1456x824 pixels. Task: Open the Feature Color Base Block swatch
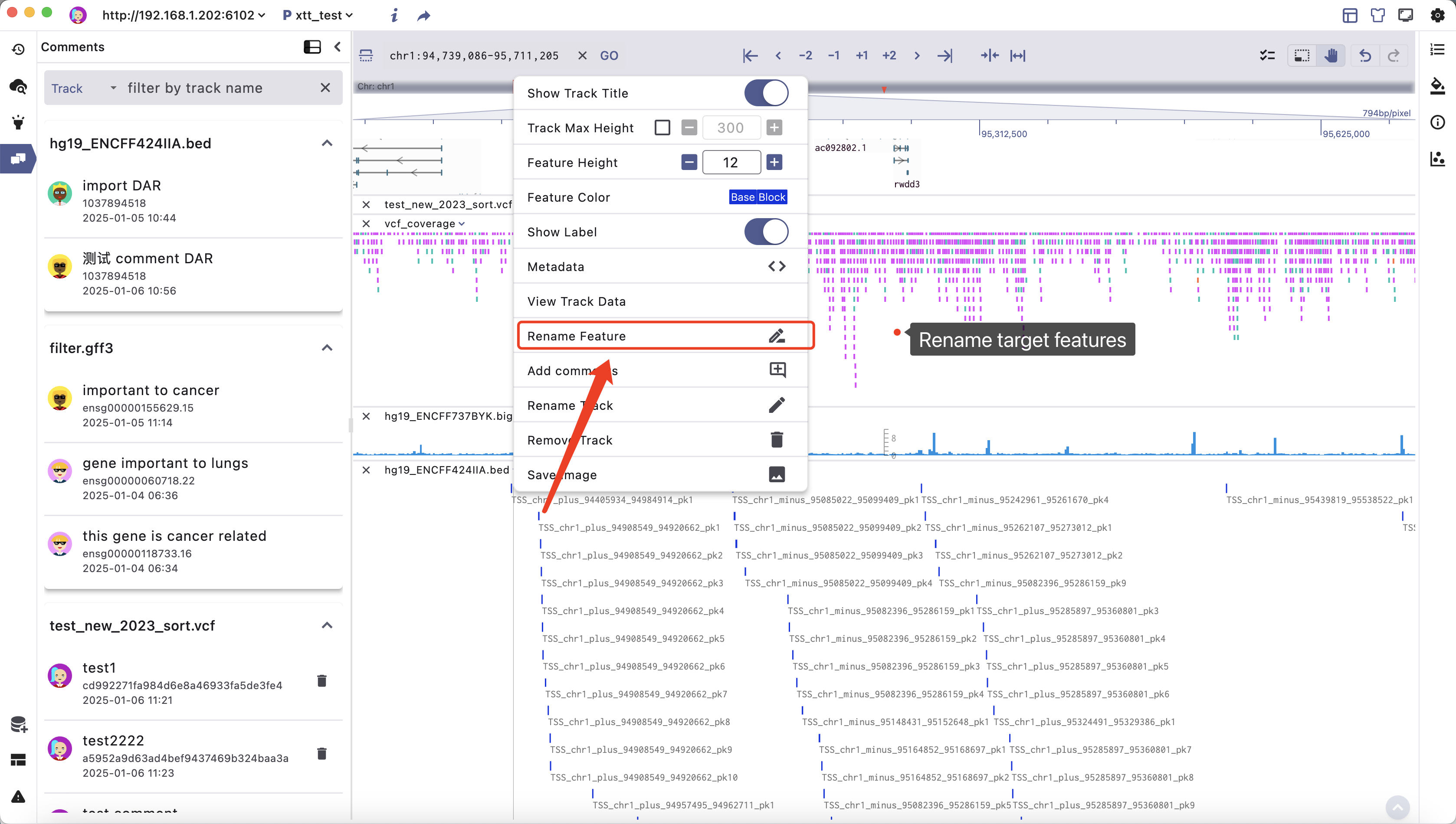[x=758, y=197]
